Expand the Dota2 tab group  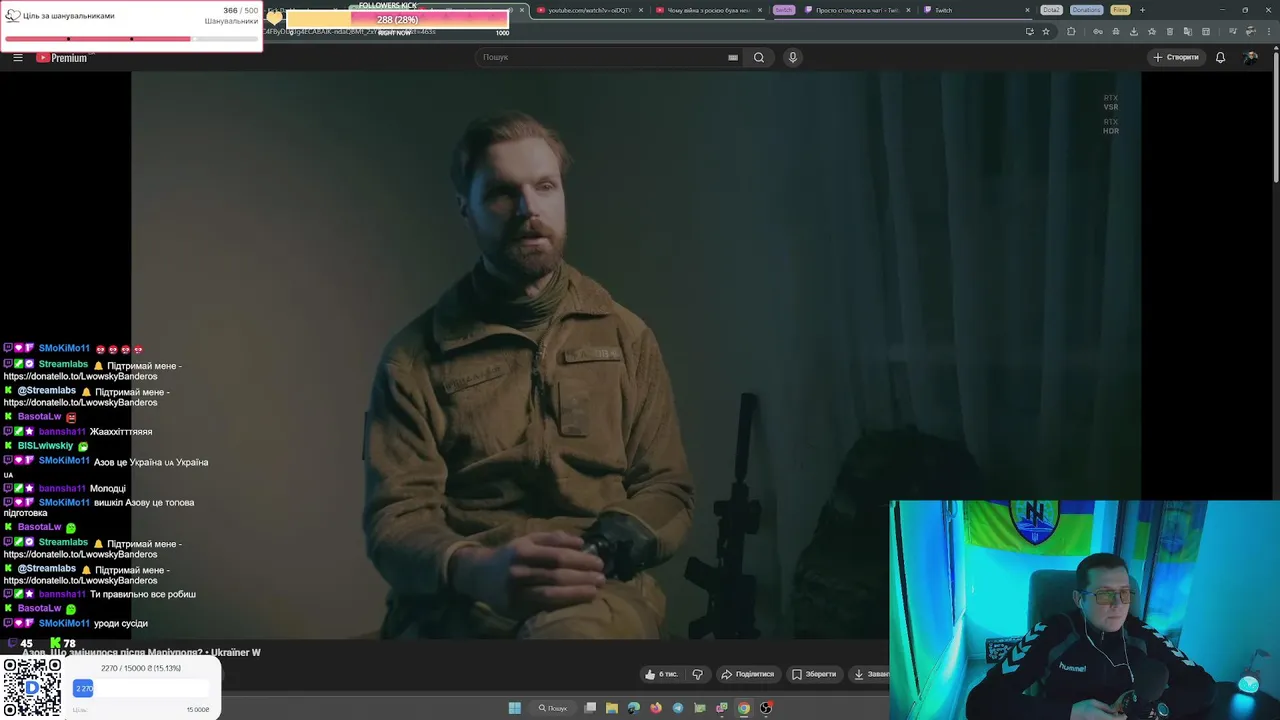(x=1051, y=10)
